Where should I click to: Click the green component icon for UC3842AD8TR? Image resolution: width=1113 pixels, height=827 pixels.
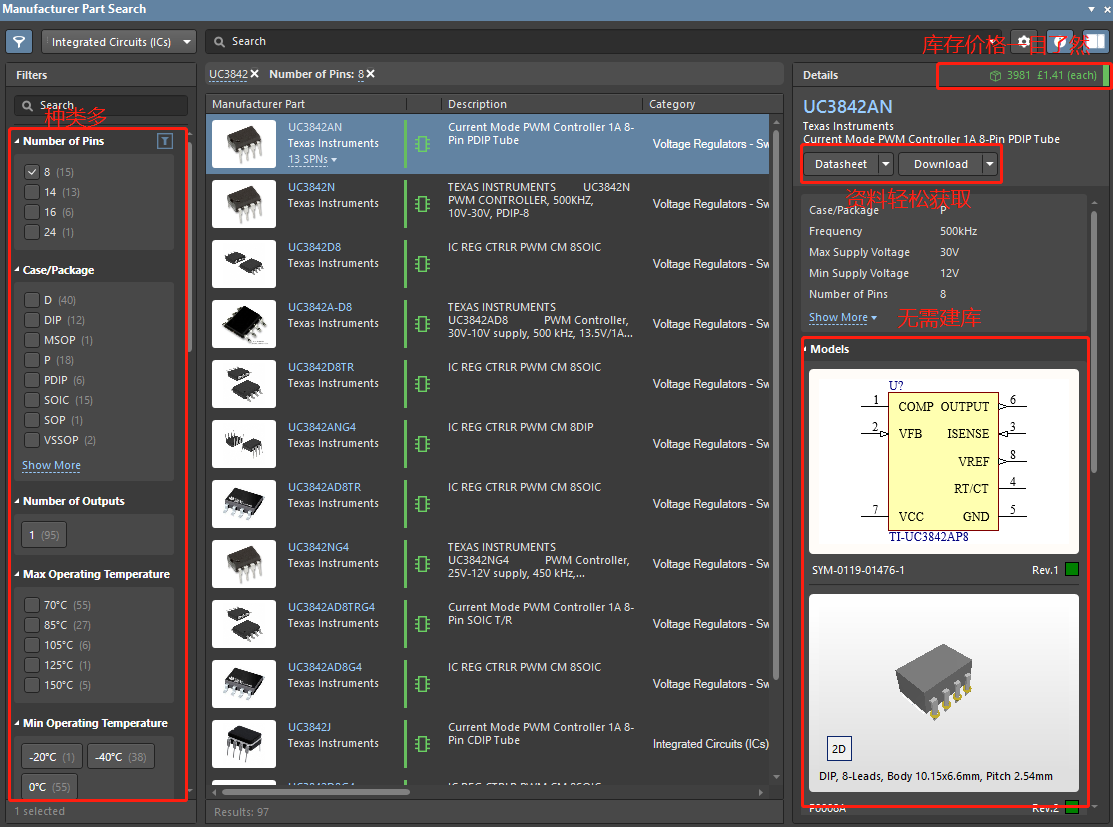pos(423,504)
